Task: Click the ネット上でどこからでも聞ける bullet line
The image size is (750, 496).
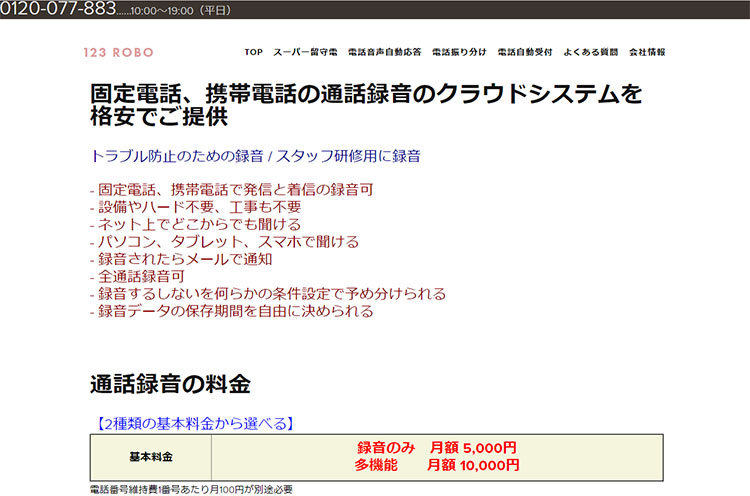Action: (x=195, y=224)
